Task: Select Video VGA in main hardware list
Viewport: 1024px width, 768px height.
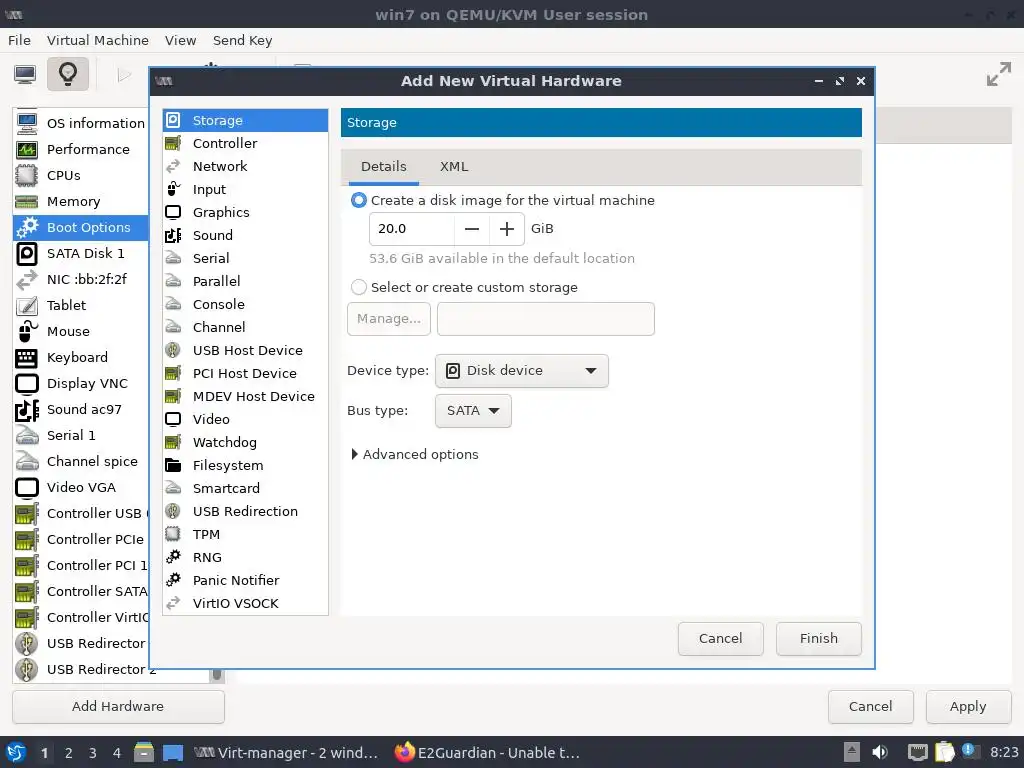Action: [x=81, y=487]
